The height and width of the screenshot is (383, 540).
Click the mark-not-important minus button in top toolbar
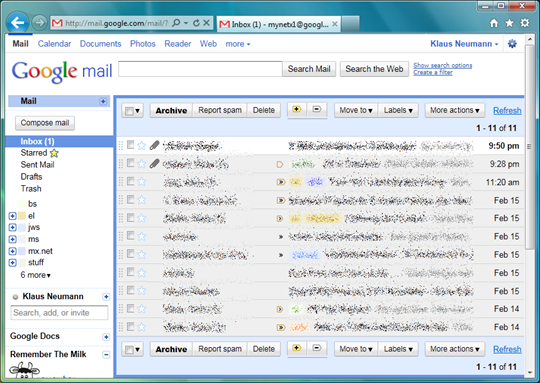316,110
